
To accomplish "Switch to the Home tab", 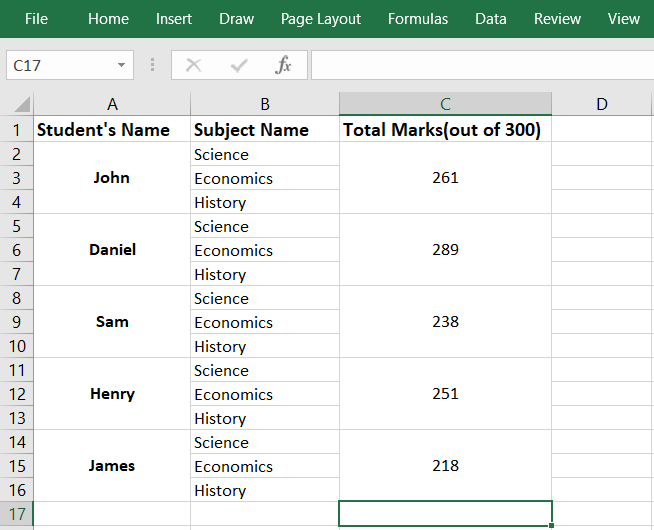I will pyautogui.click(x=108, y=19).
